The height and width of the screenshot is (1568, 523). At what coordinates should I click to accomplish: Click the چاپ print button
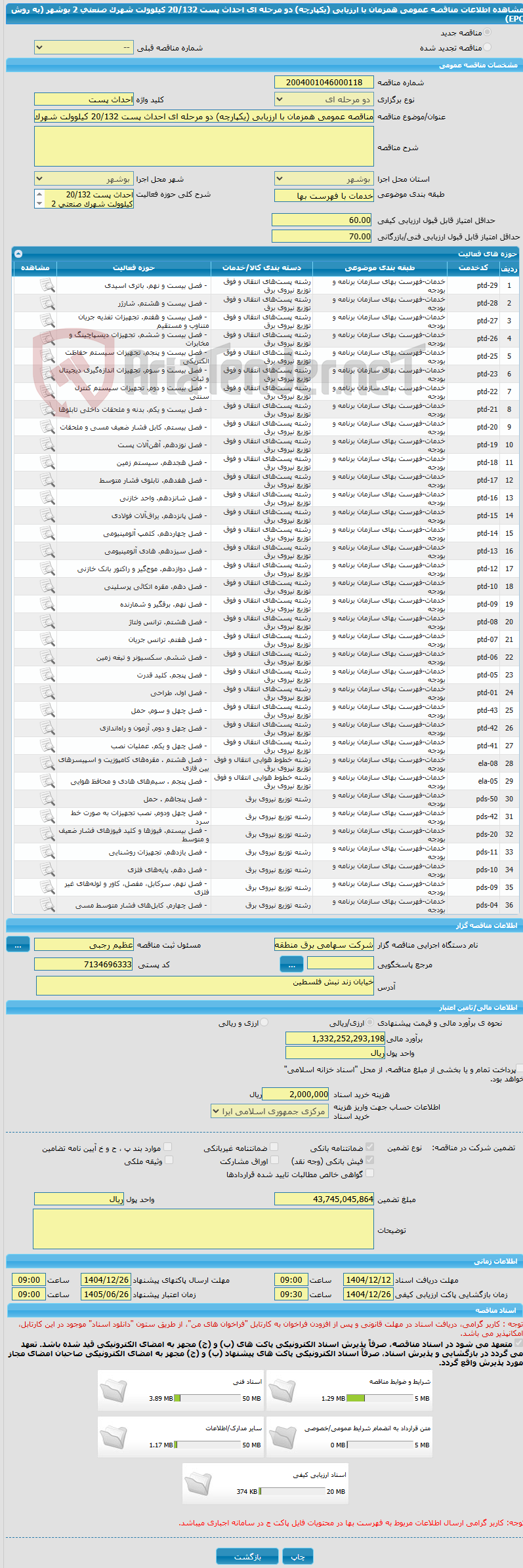point(298,1557)
